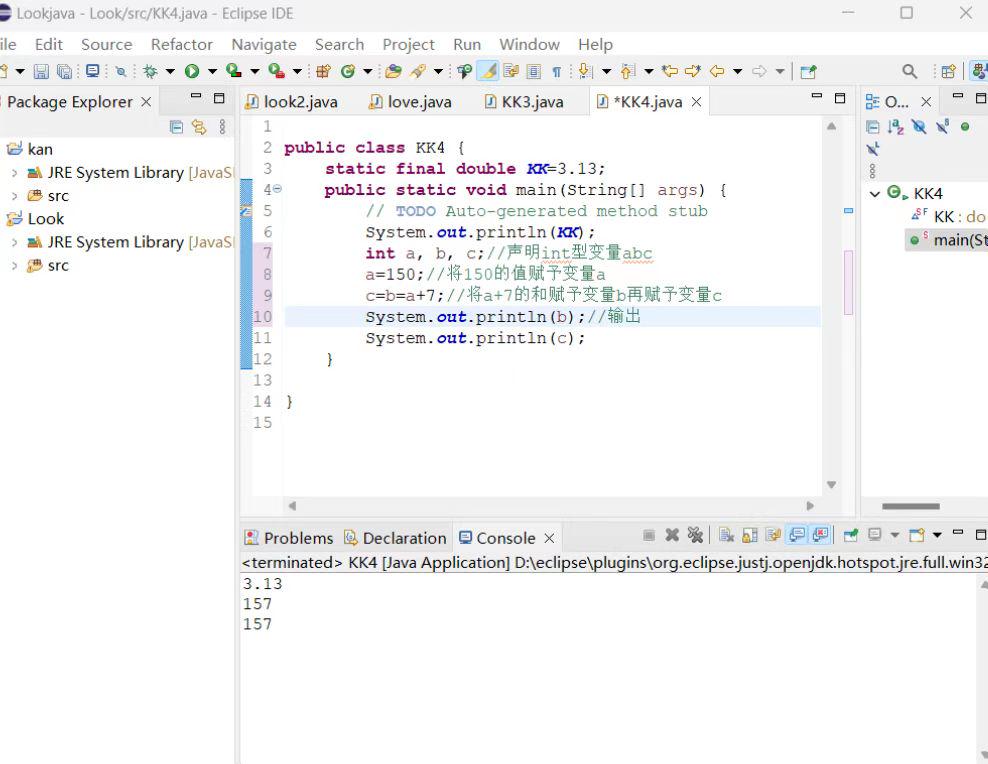Open the Navigate menu
This screenshot has height=764, width=988.
coord(264,45)
